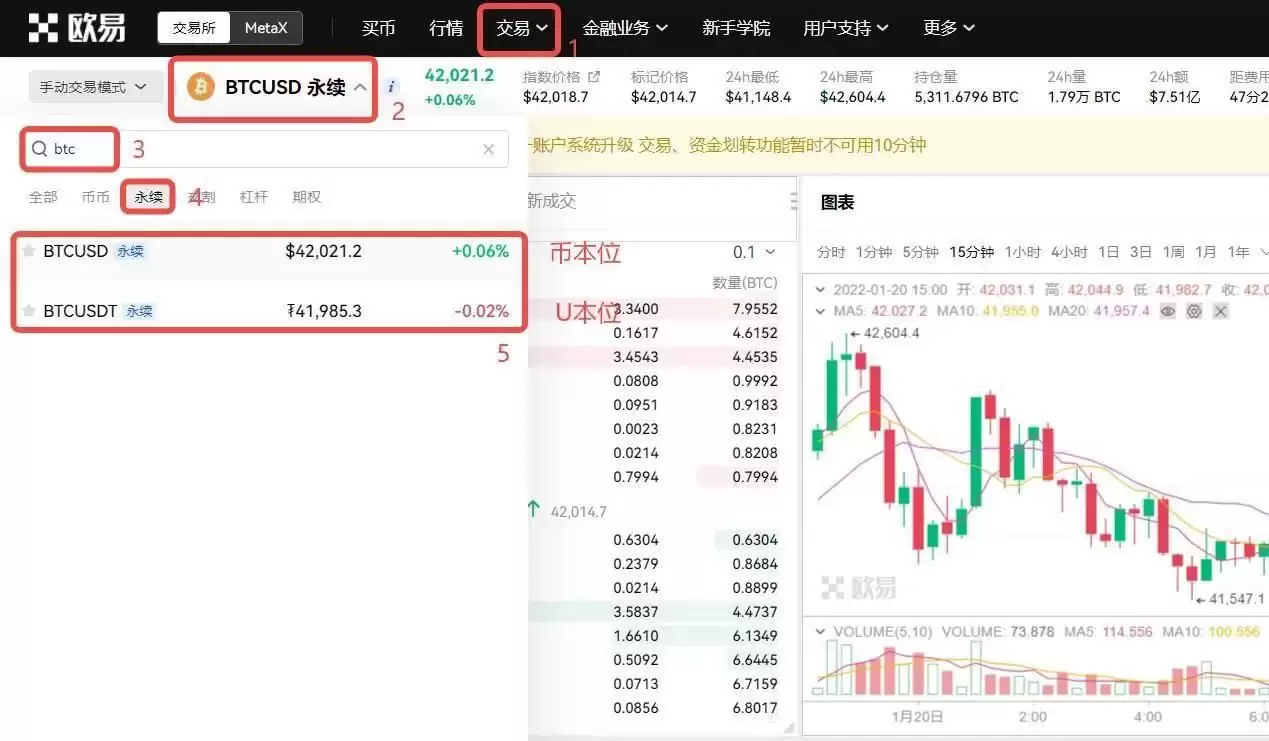This screenshot has height=741, width=1269.
Task: Switch to the 期权 category tab
Action: pos(306,196)
